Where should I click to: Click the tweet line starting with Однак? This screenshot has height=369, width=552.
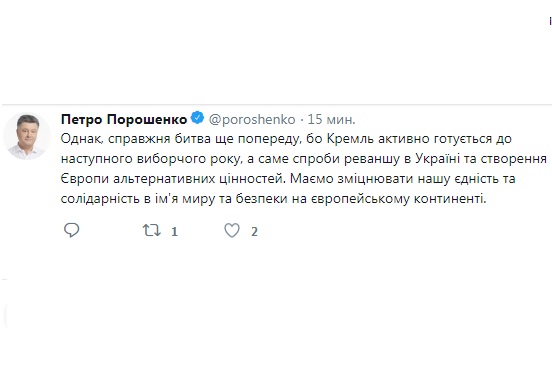286,139
